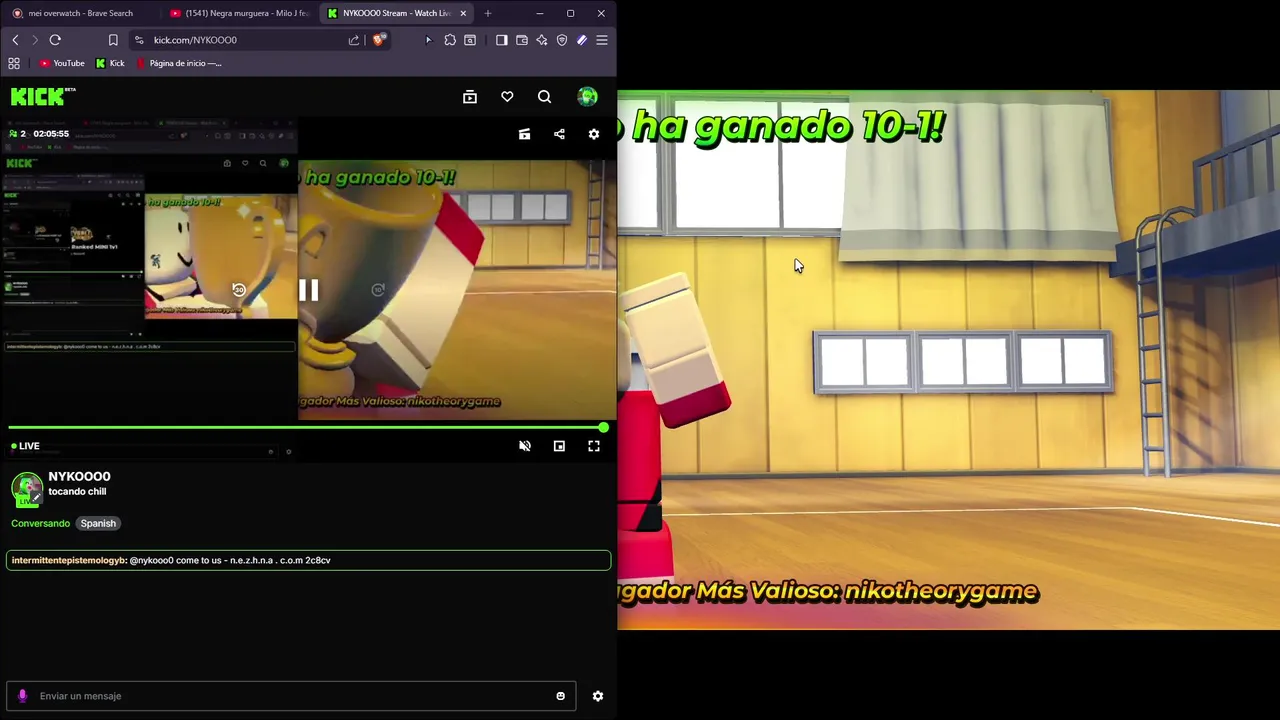The image size is (1280, 720).
Task: Open the Kick search magnifier
Action: [544, 97]
